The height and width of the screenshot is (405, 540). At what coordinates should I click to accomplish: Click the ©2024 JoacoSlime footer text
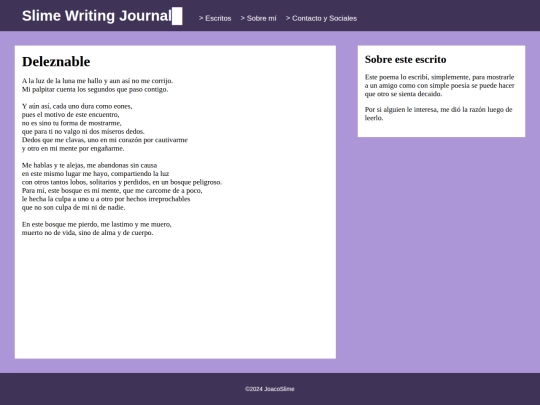tap(270, 389)
